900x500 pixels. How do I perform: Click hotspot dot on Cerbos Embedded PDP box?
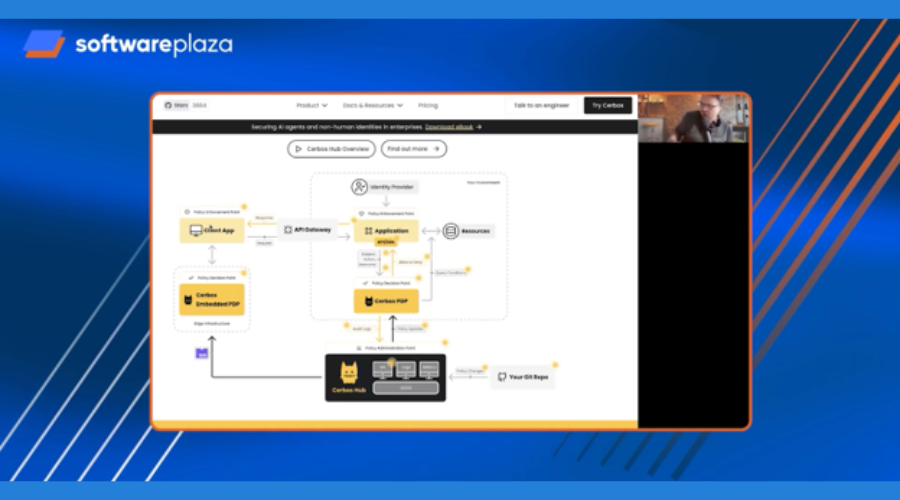(243, 273)
